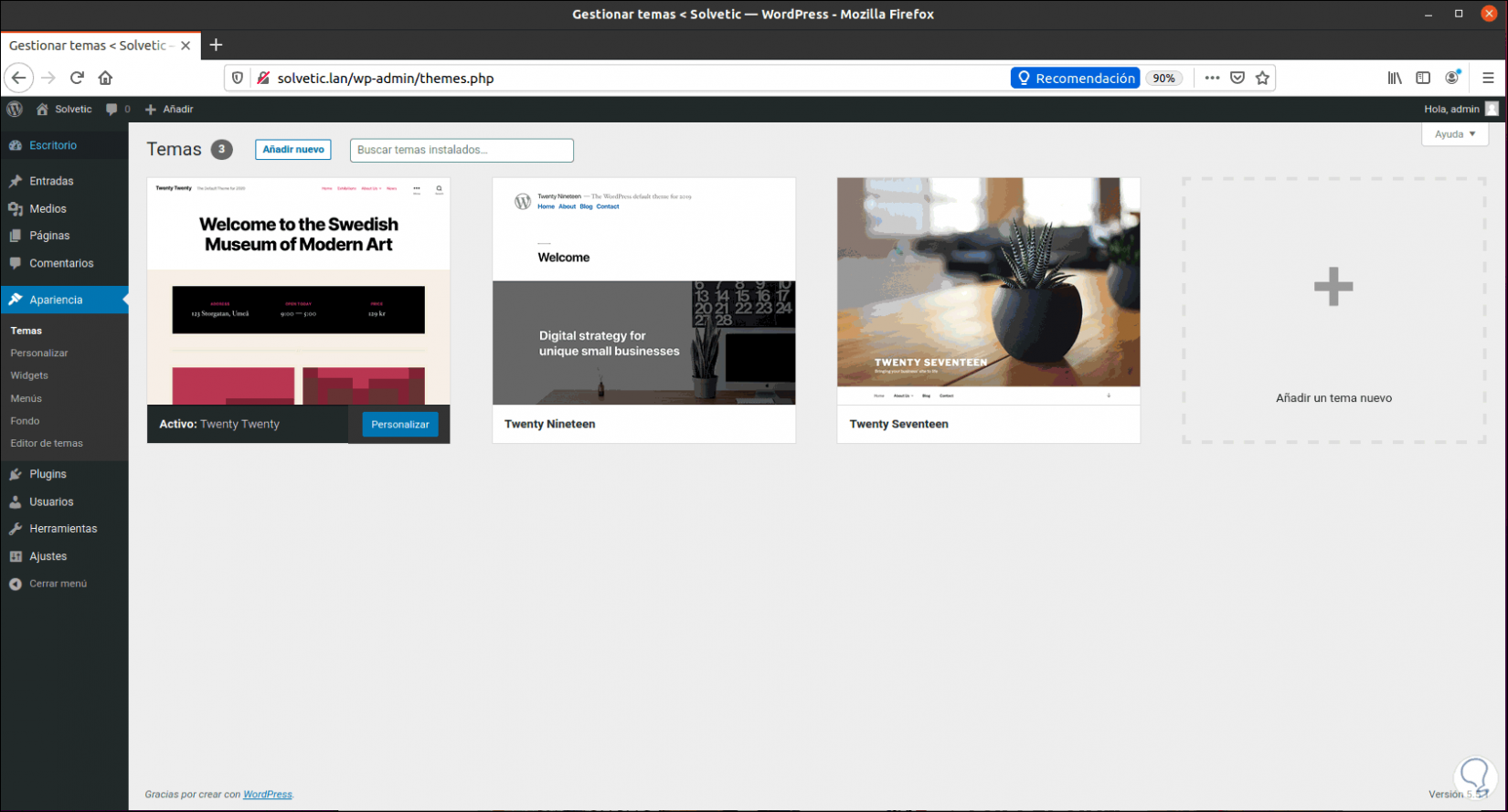Toggle the Firefox sidebar icon
The image size is (1508, 812).
coord(1423,79)
